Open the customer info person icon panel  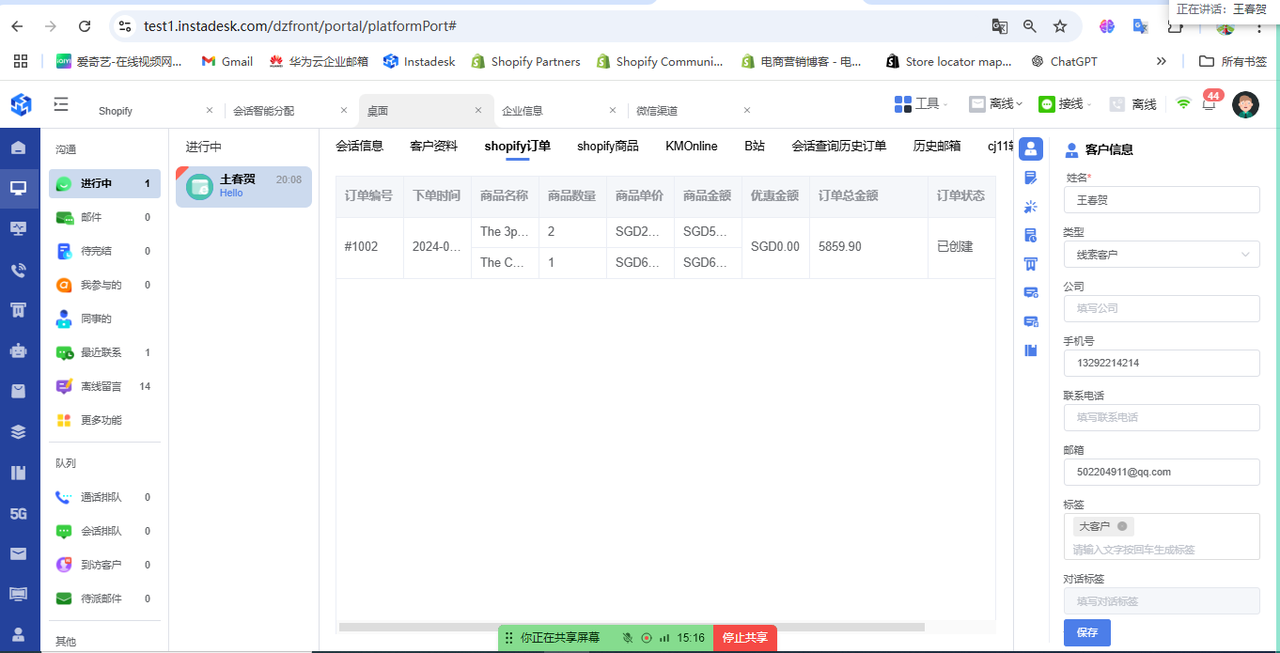tap(1031, 150)
